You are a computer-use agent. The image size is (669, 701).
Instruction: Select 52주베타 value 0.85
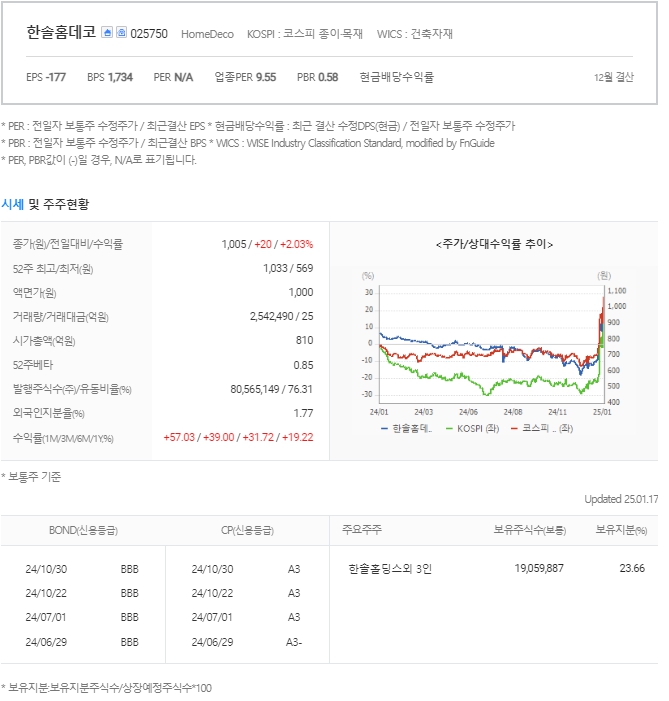[x=303, y=365]
